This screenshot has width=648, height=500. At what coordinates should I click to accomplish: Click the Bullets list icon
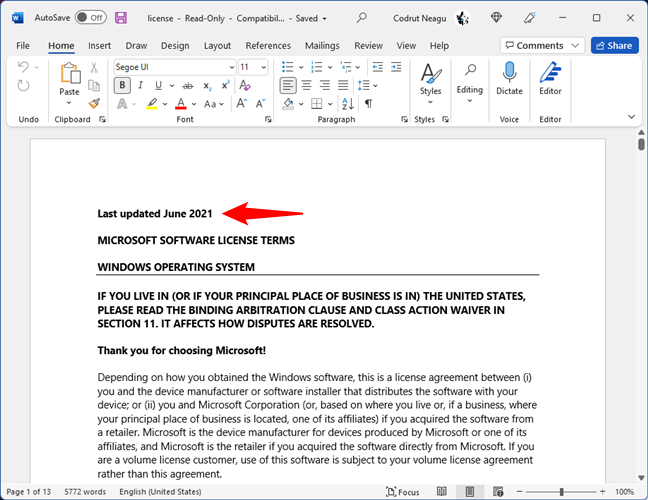pyautogui.click(x=288, y=67)
